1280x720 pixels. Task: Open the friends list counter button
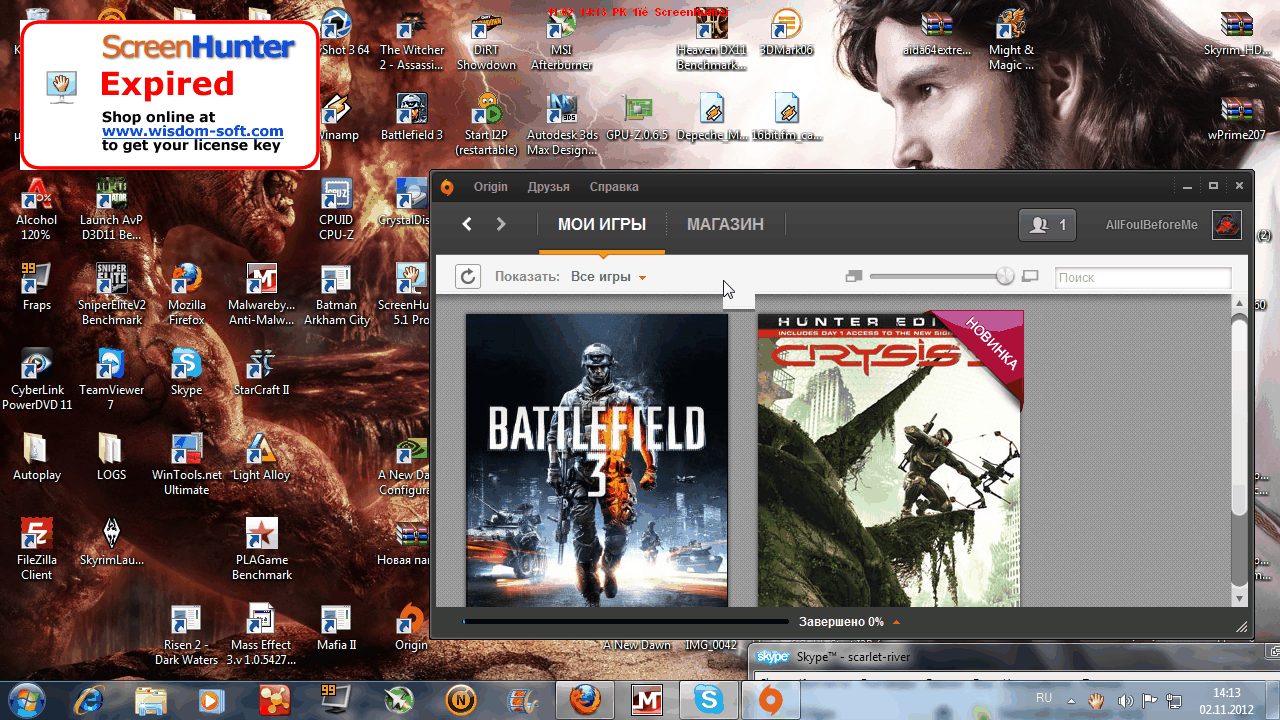[x=1047, y=225]
